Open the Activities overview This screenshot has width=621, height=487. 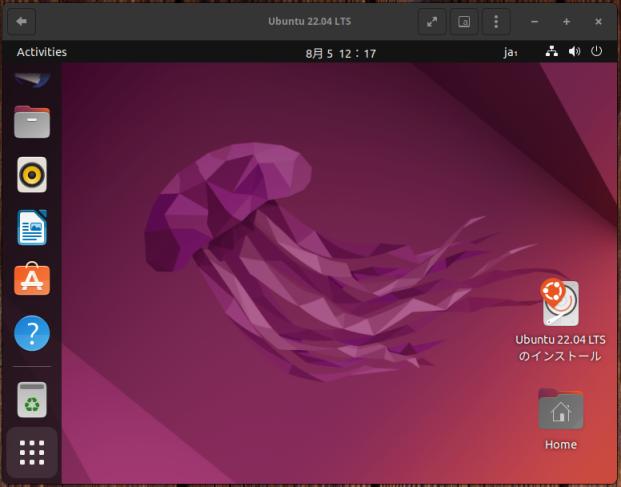tap(42, 52)
